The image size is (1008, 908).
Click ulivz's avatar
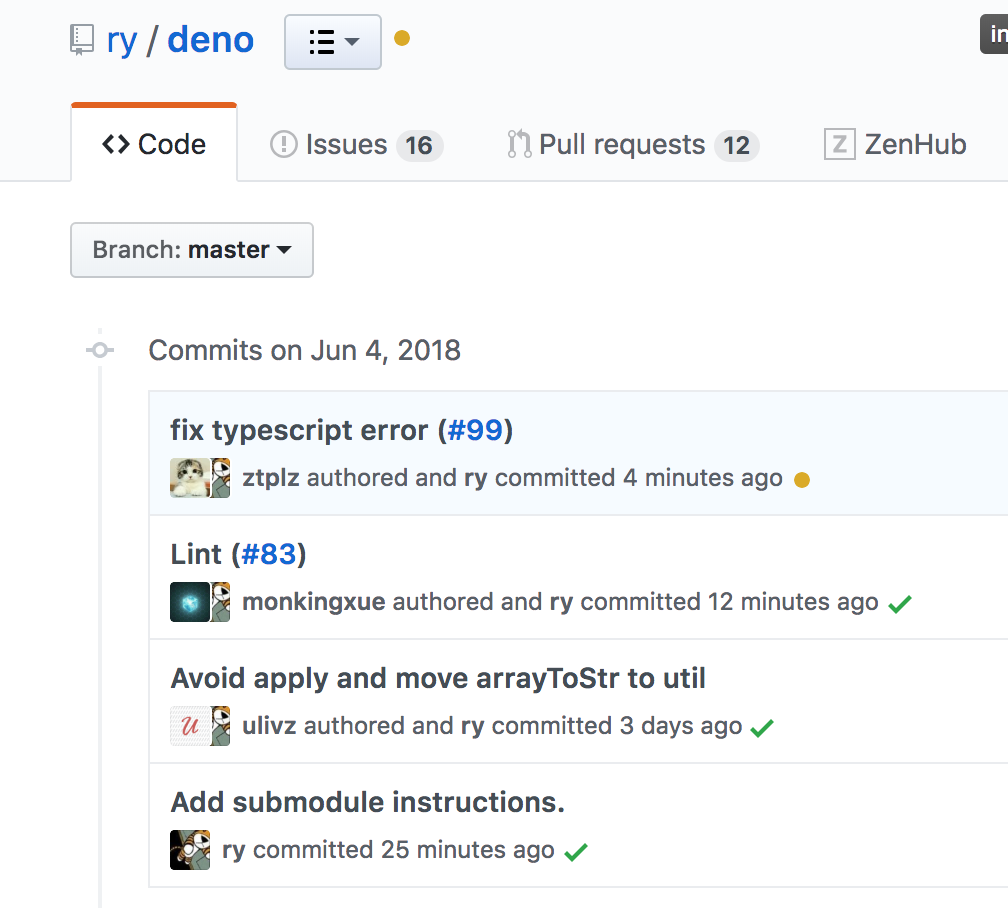pyautogui.click(x=190, y=726)
